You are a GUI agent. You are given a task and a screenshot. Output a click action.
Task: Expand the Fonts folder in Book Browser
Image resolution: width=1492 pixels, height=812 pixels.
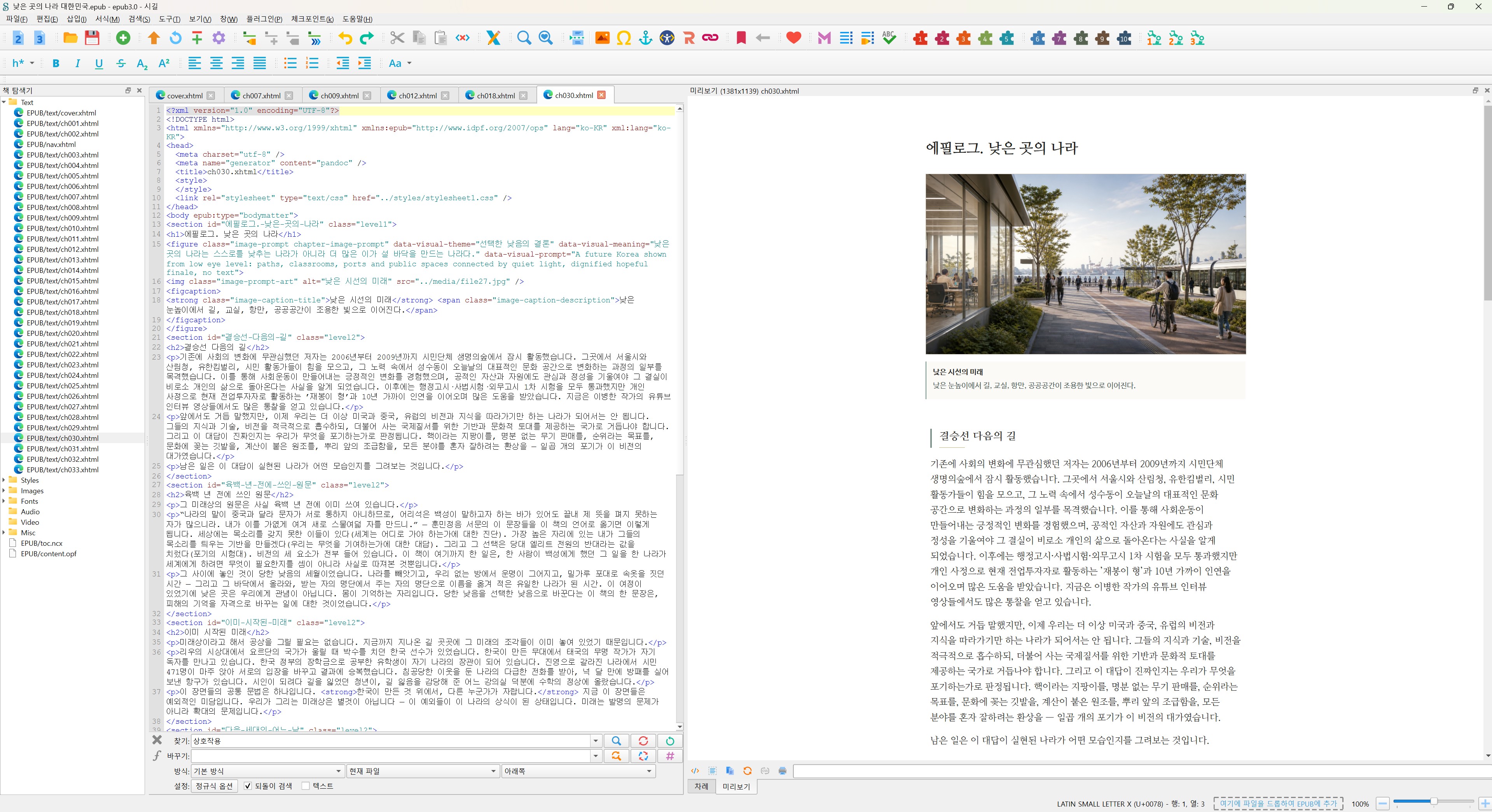(4, 501)
